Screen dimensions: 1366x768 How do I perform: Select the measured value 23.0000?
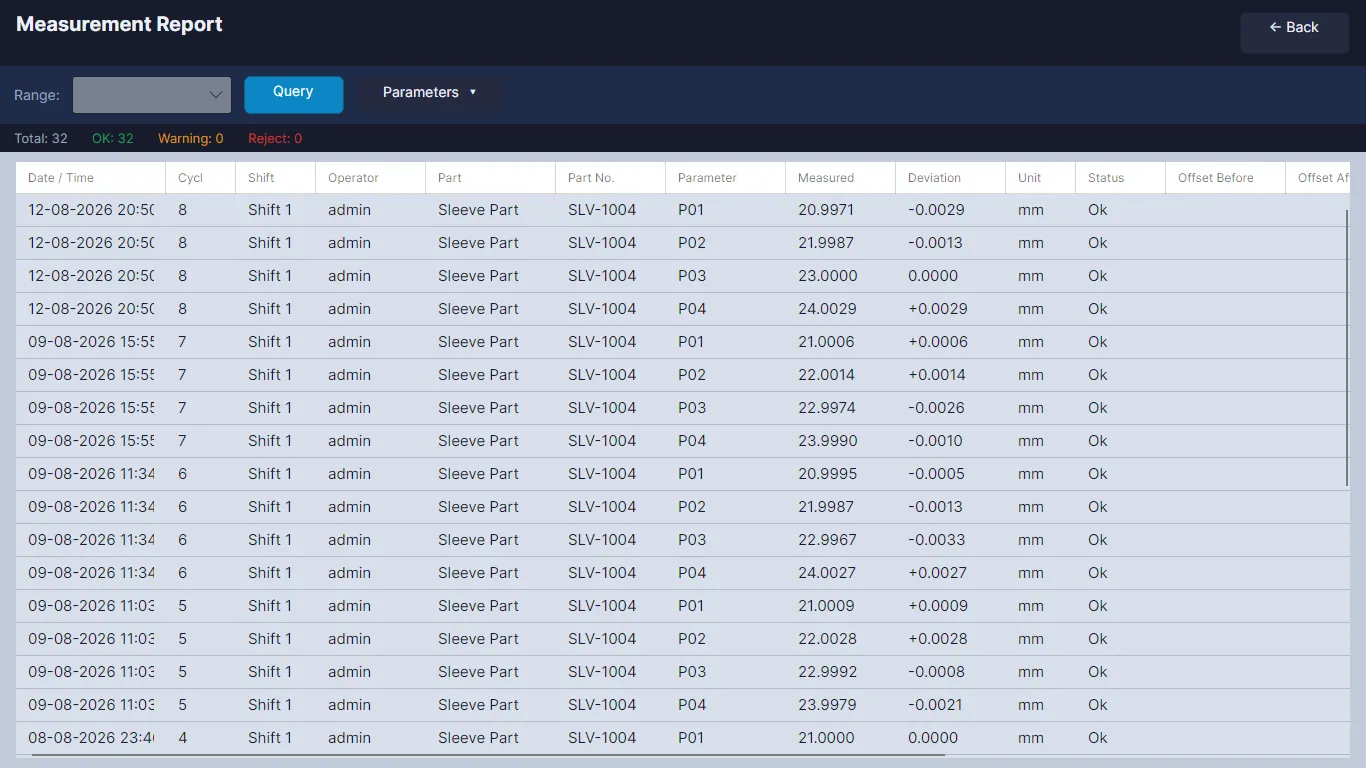828,276
